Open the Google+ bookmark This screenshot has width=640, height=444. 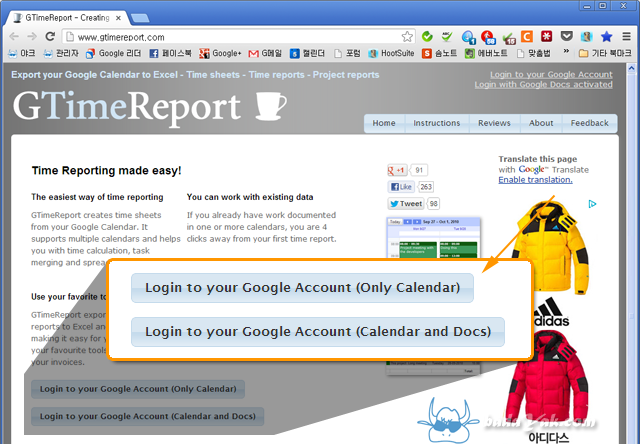(220, 53)
